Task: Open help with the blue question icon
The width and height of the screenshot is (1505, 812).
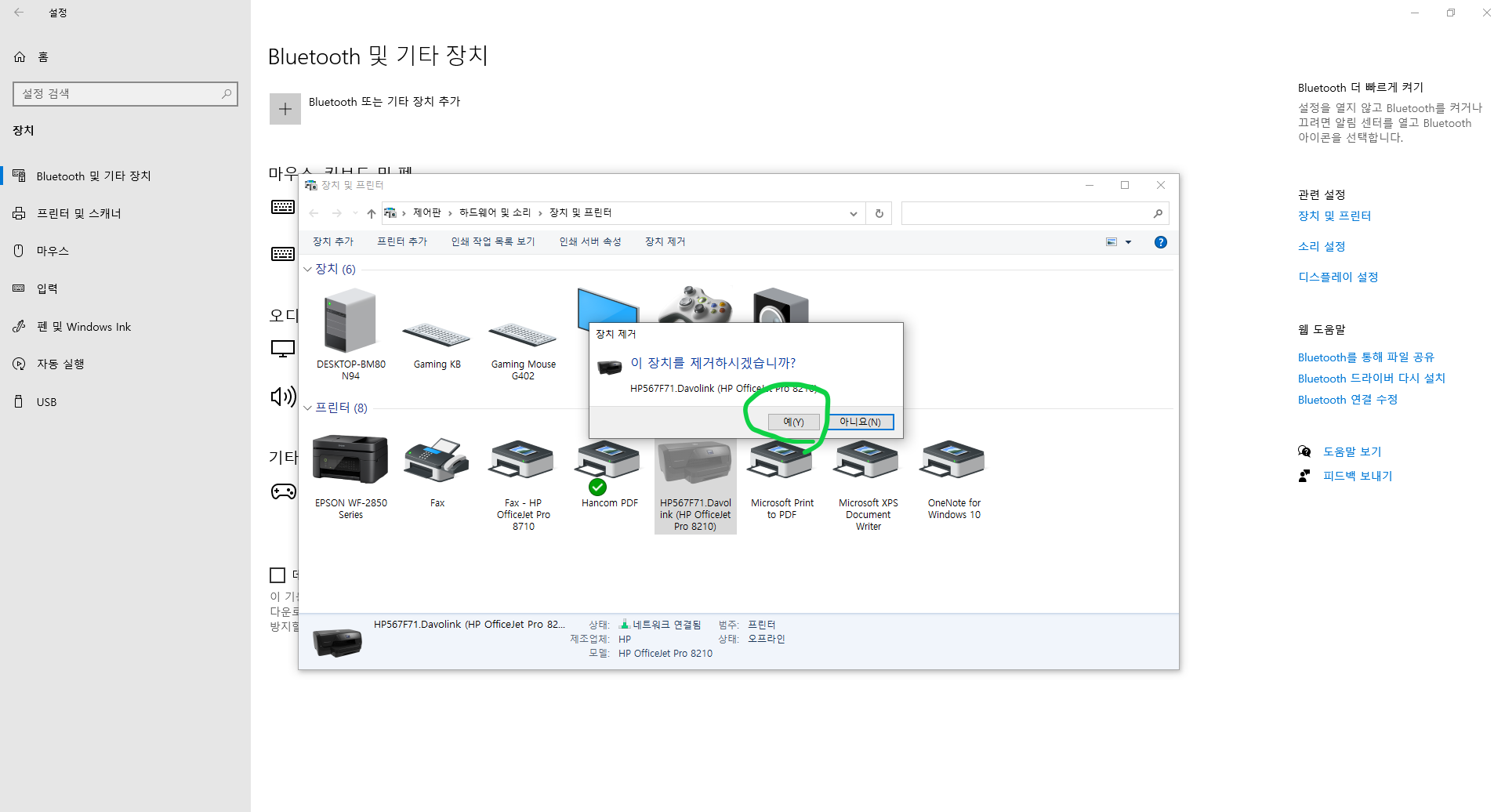Action: (x=1161, y=242)
